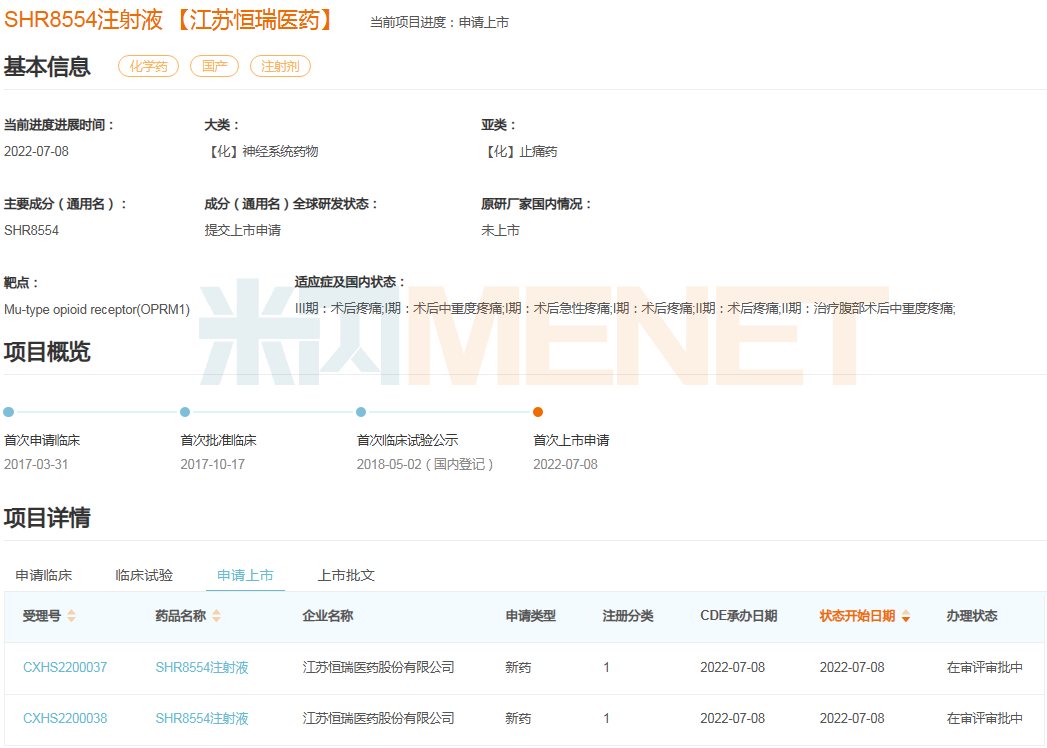Open application number CXHS2200038 link
The image size is (1047, 748).
click(x=65, y=718)
